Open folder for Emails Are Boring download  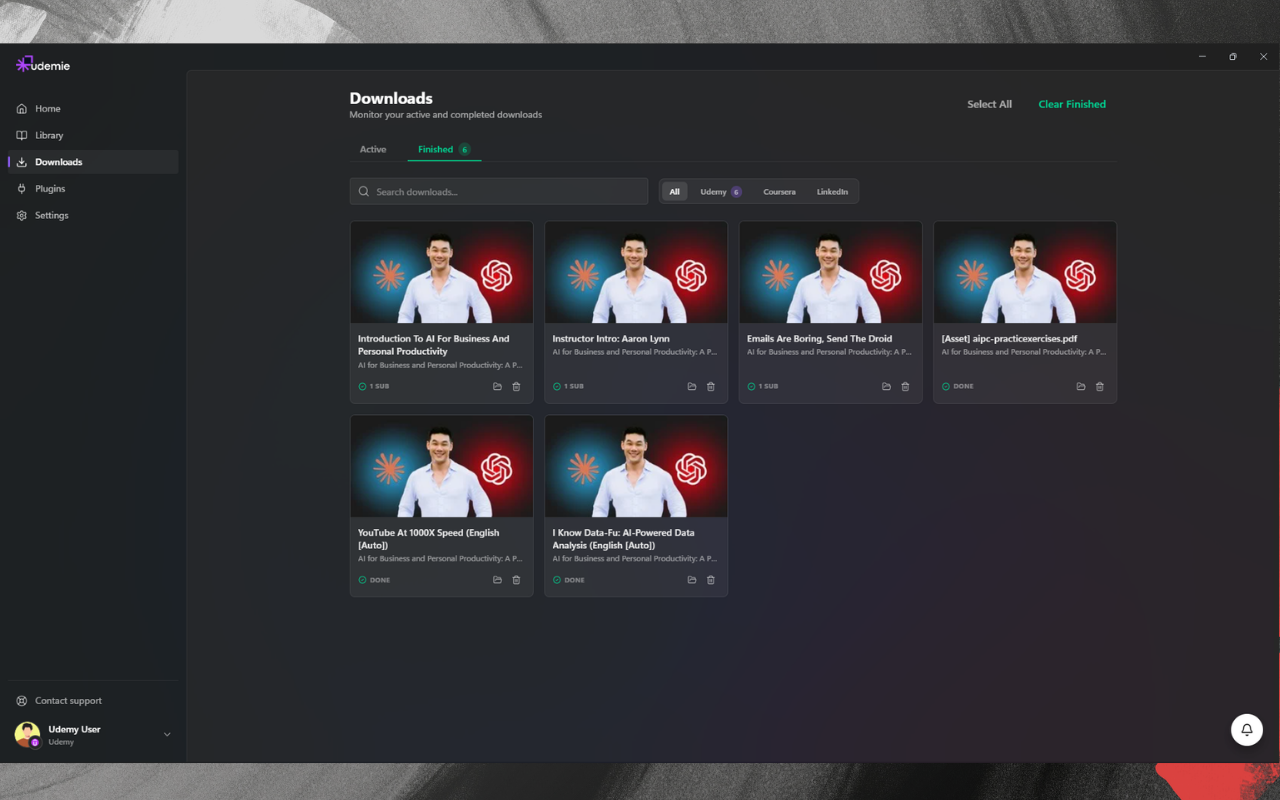886,386
